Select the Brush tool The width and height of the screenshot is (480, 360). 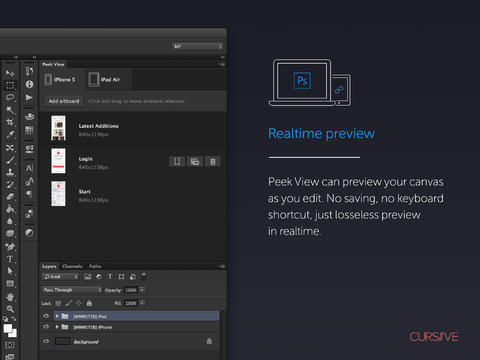click(x=10, y=160)
